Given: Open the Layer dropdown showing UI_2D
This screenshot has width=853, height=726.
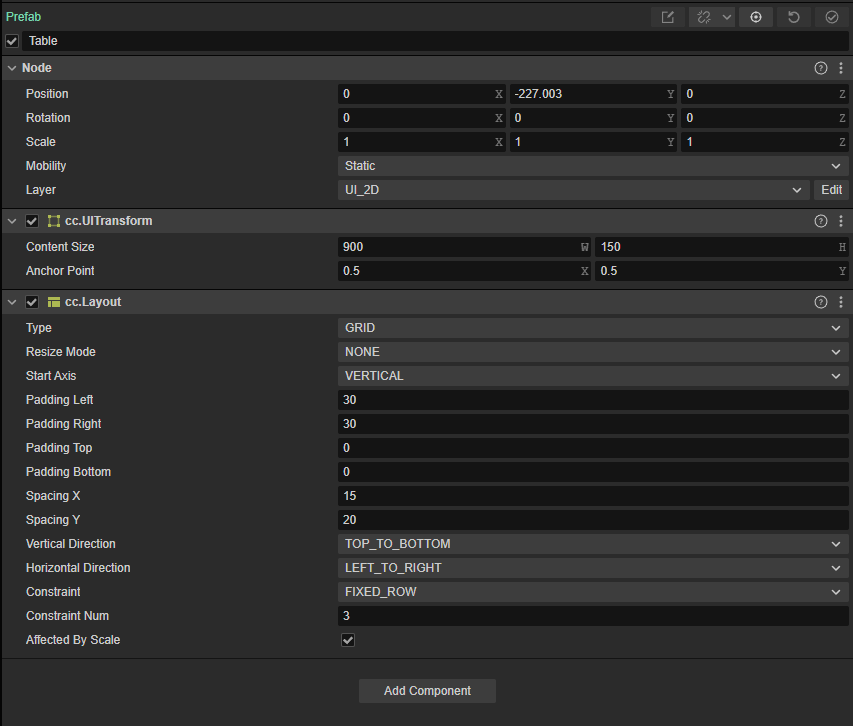Looking at the screenshot, I should (574, 190).
